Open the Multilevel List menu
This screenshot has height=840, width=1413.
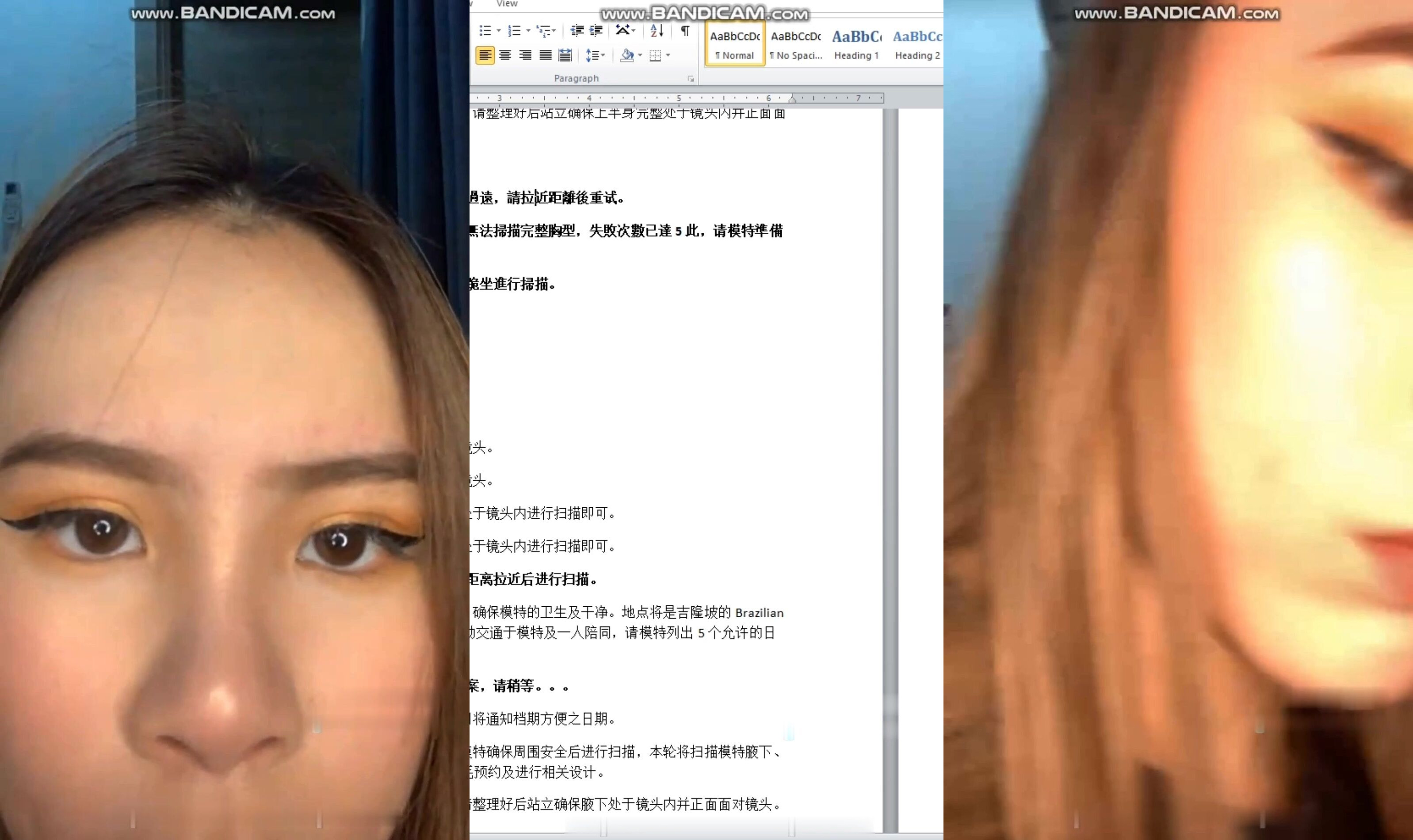[546, 30]
